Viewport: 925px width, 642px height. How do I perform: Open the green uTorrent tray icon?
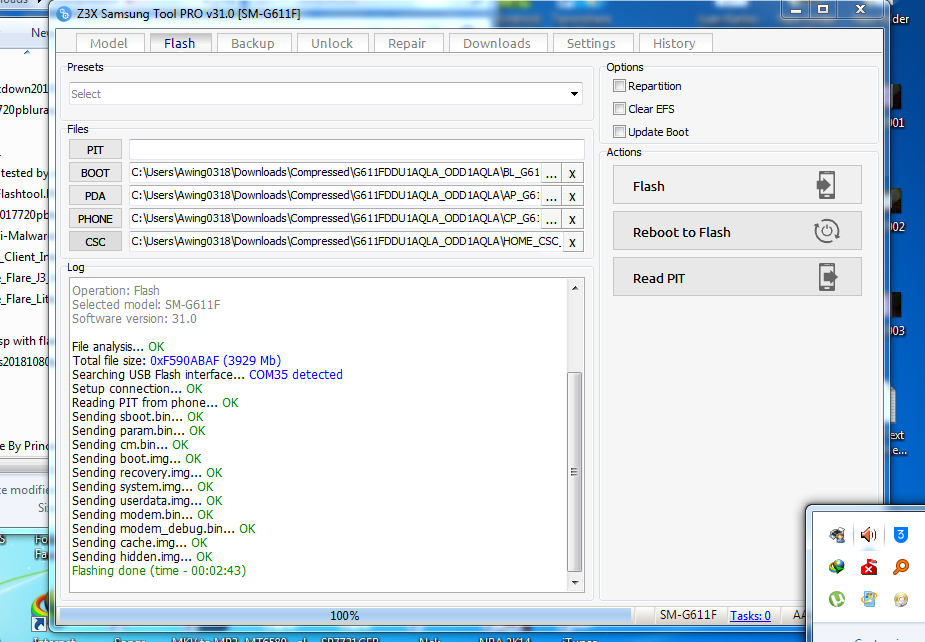(x=837, y=599)
